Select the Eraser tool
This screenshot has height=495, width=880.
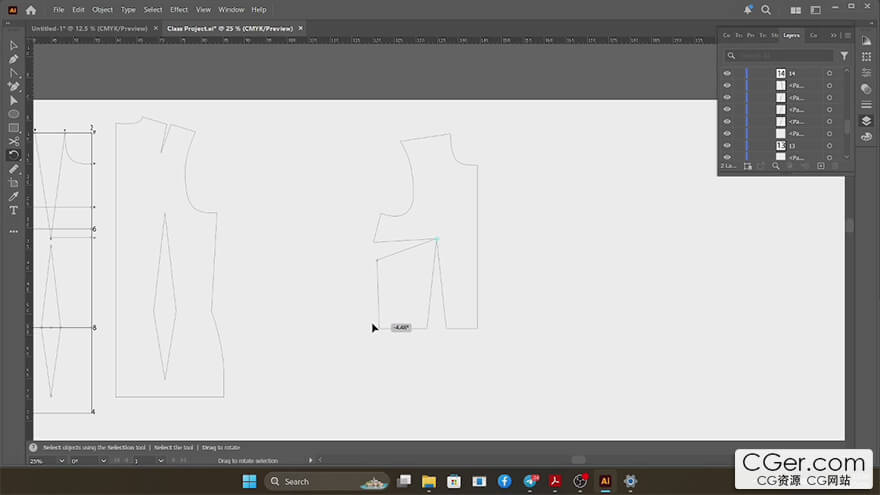tap(13, 169)
